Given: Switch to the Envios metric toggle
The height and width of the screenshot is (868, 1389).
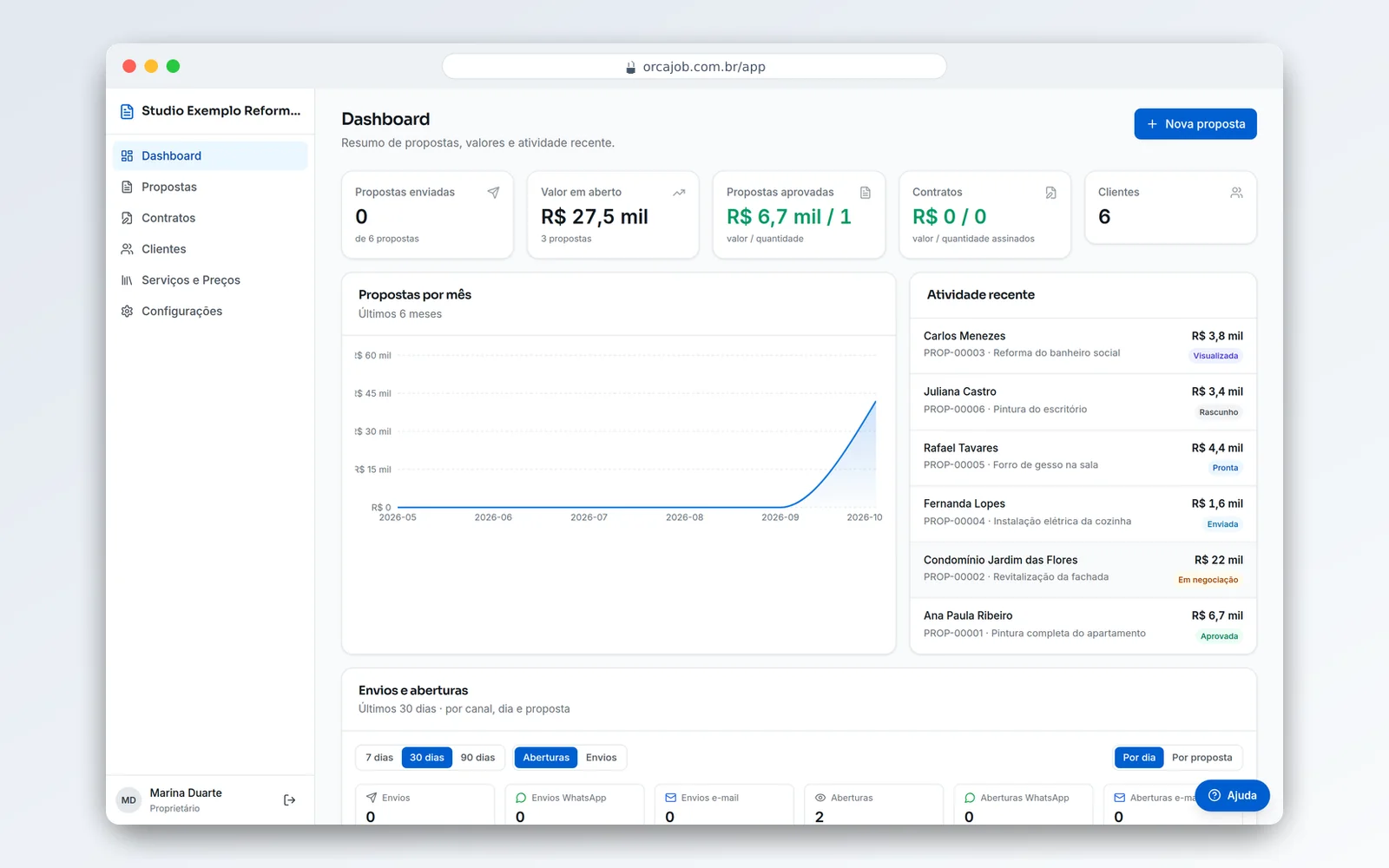Looking at the screenshot, I should [601, 758].
